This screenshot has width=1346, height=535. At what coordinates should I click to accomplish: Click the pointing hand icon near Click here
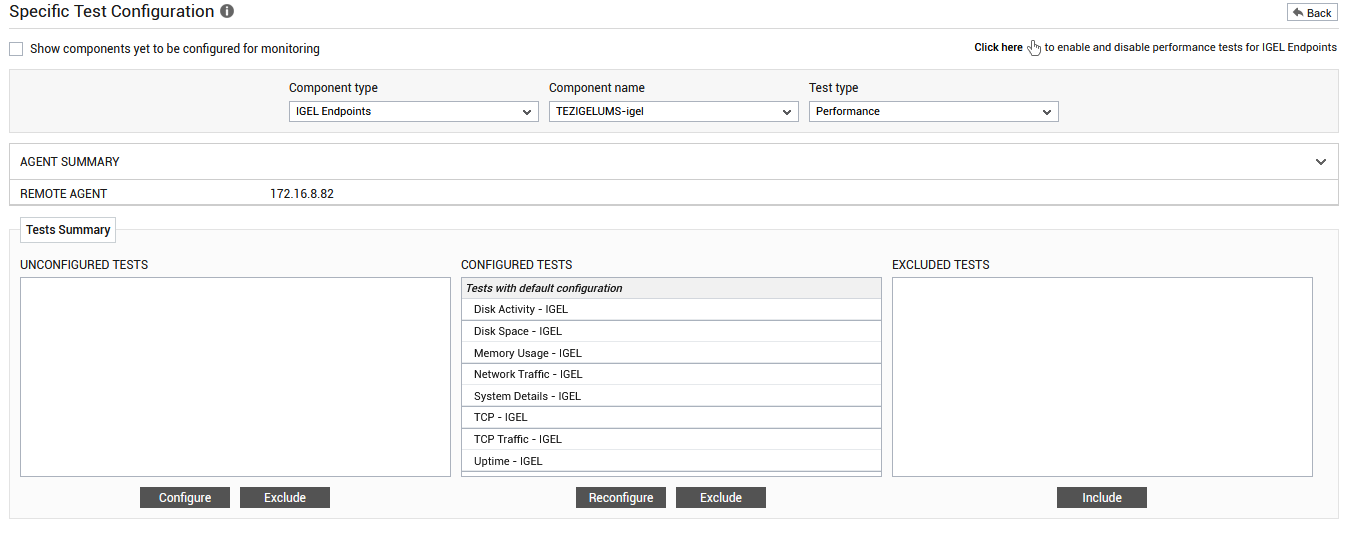(1034, 47)
